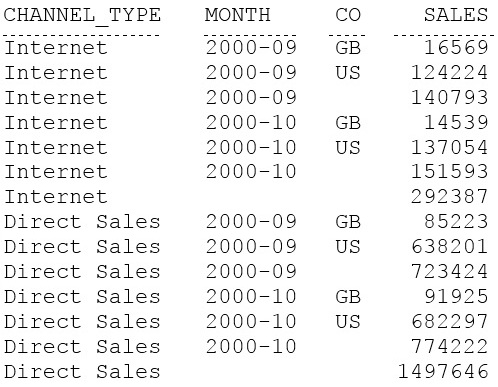Click sales value 137054
The height and width of the screenshot is (387, 498).
pos(449,147)
